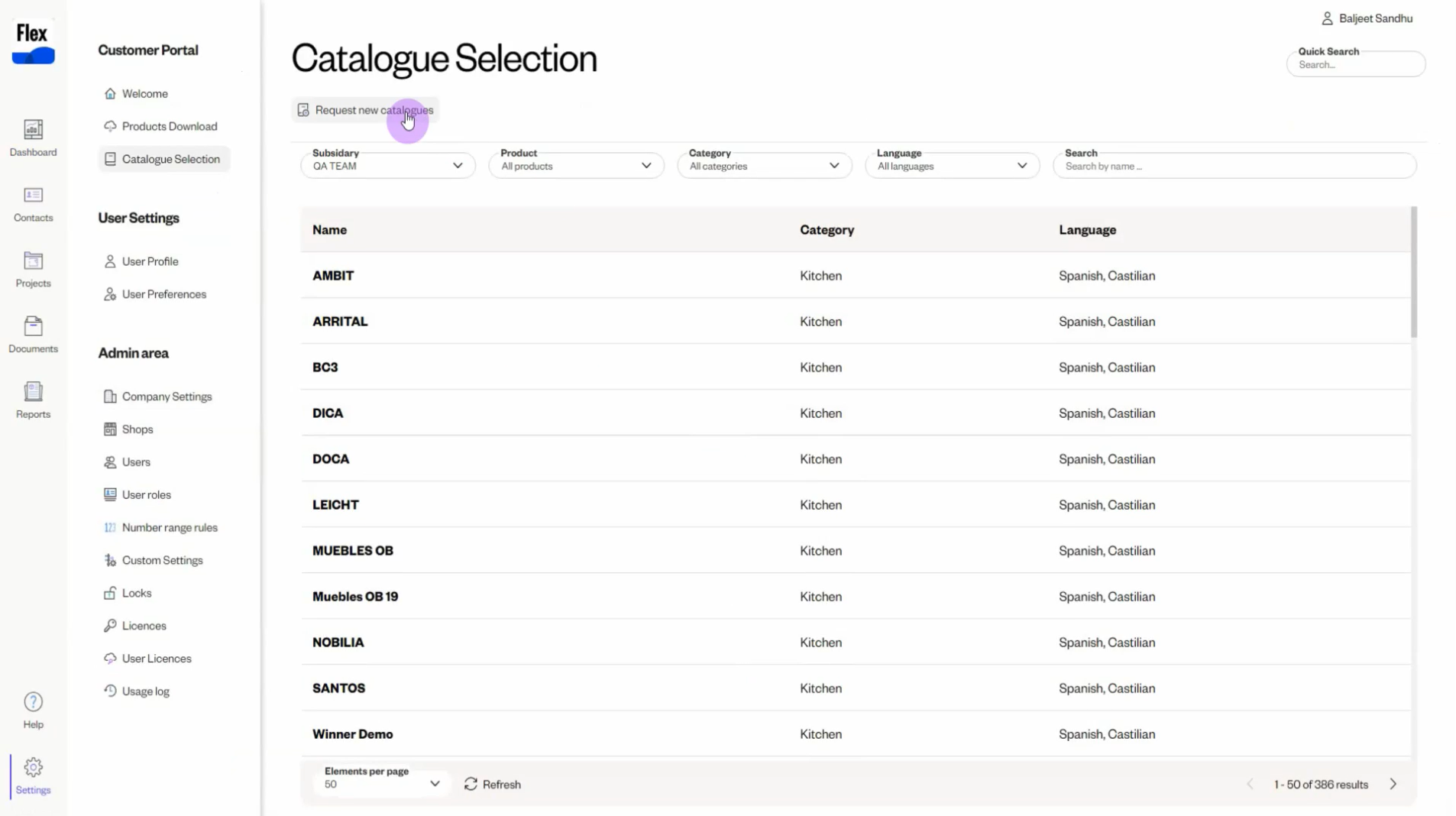Change the Elements per page dropdown

click(x=382, y=784)
